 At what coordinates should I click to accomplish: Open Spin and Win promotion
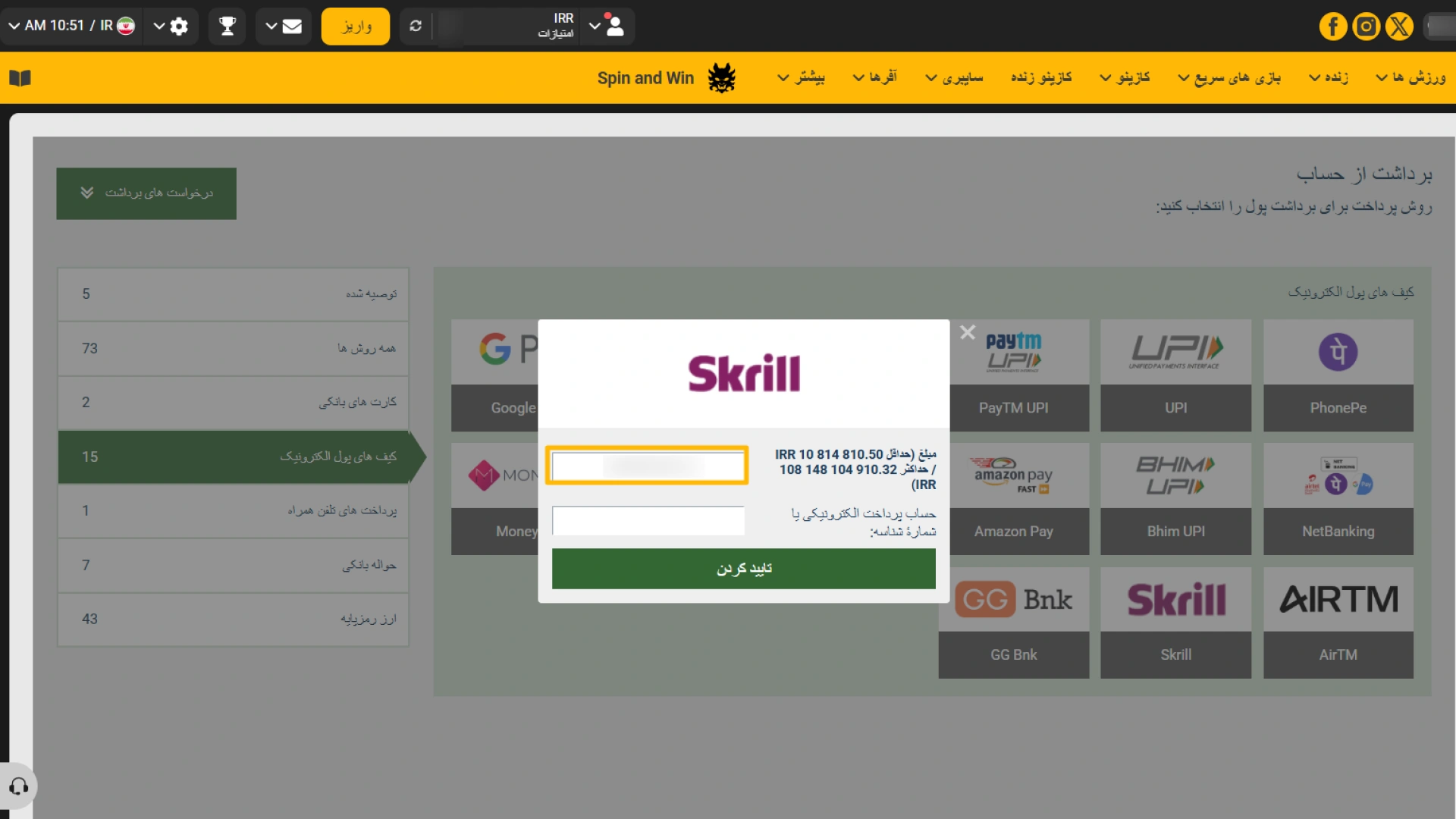645,78
